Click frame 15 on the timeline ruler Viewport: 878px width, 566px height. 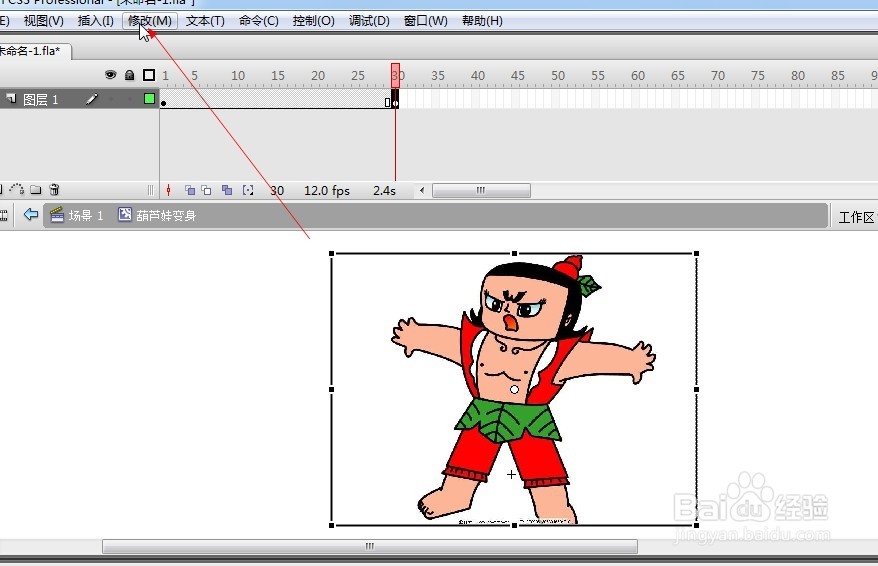(x=278, y=75)
